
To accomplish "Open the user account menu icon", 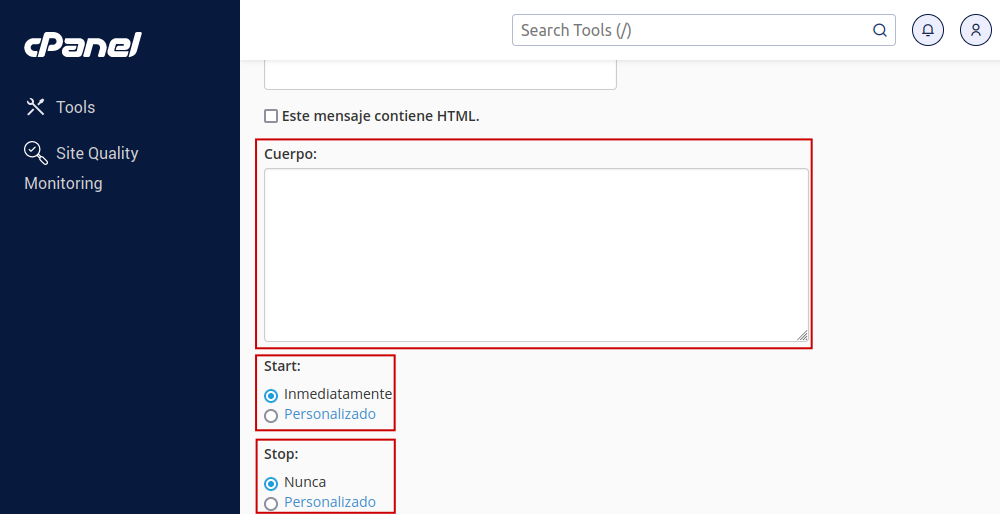I will [x=976, y=30].
